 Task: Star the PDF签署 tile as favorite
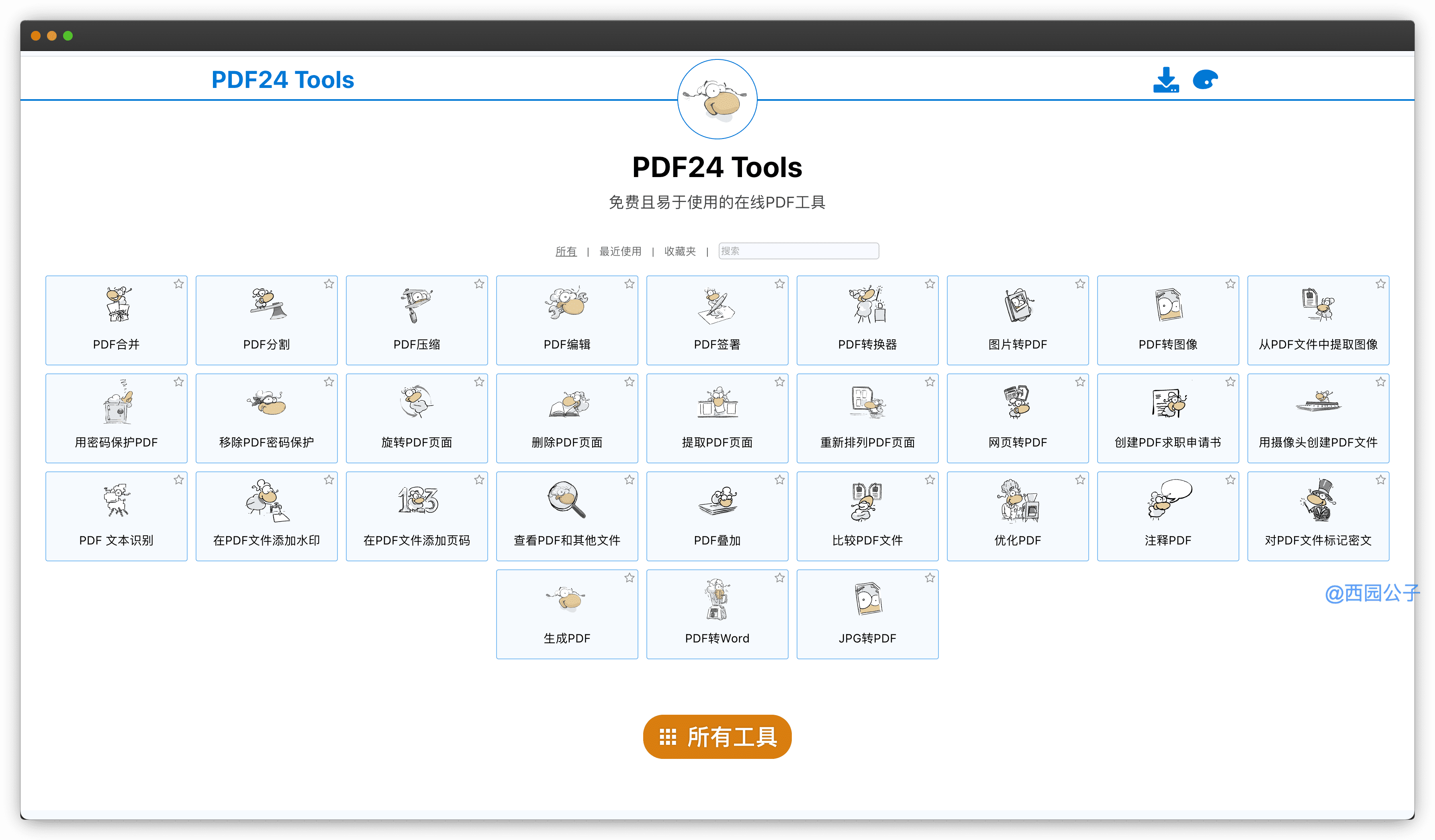coord(780,284)
